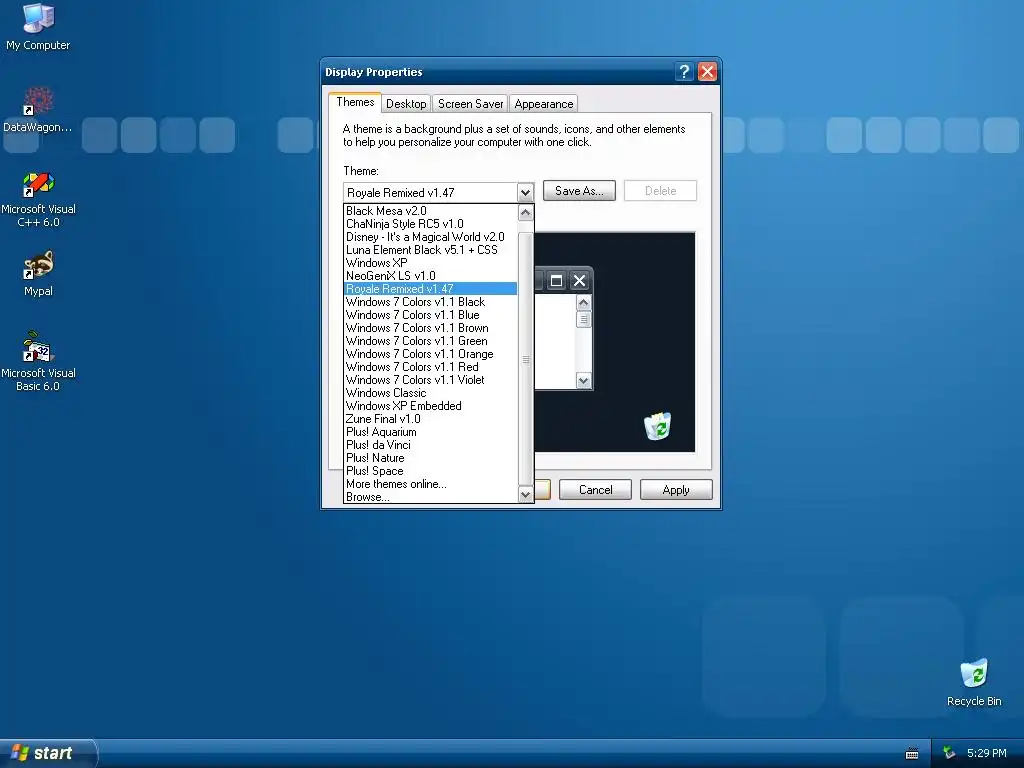1024x768 pixels.
Task: Select the Browse... list entry
Action: coord(430,497)
